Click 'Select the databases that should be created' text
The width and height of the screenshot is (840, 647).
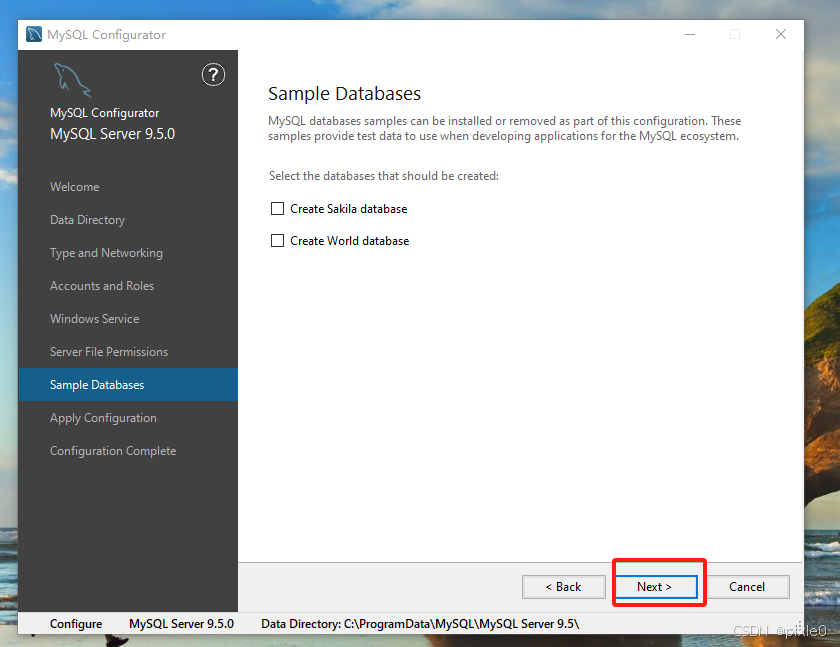point(384,176)
